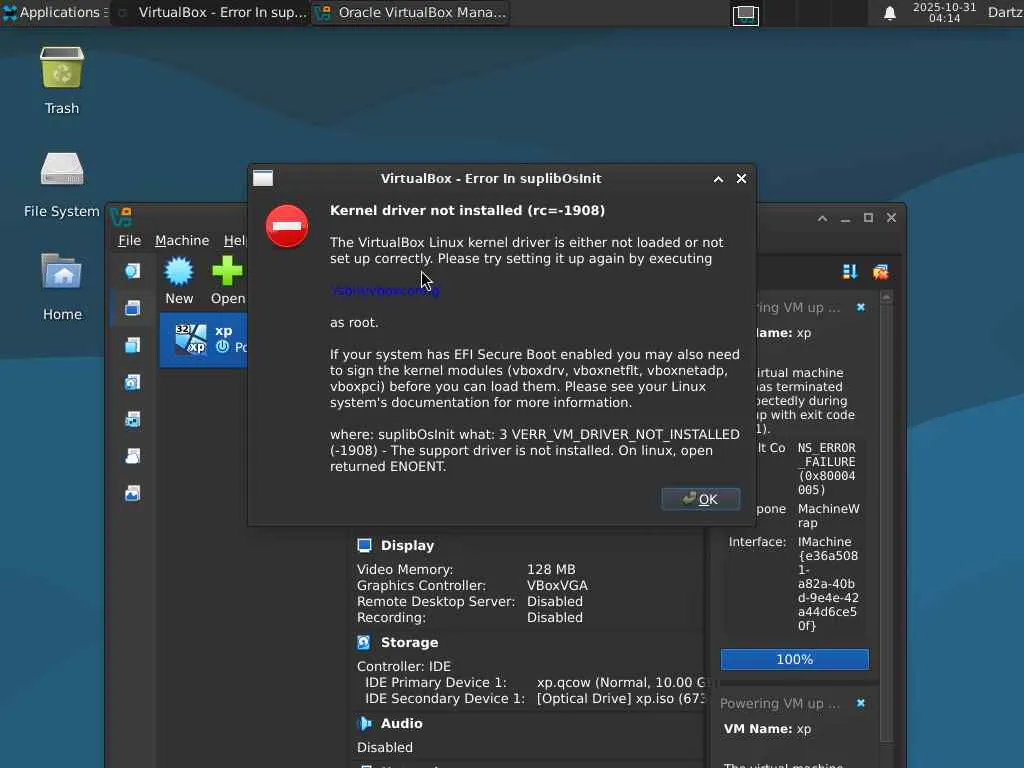Screen dimensions: 1024x768
Task: Click the 128 MB Video Memory value
Action: [x=551, y=569]
